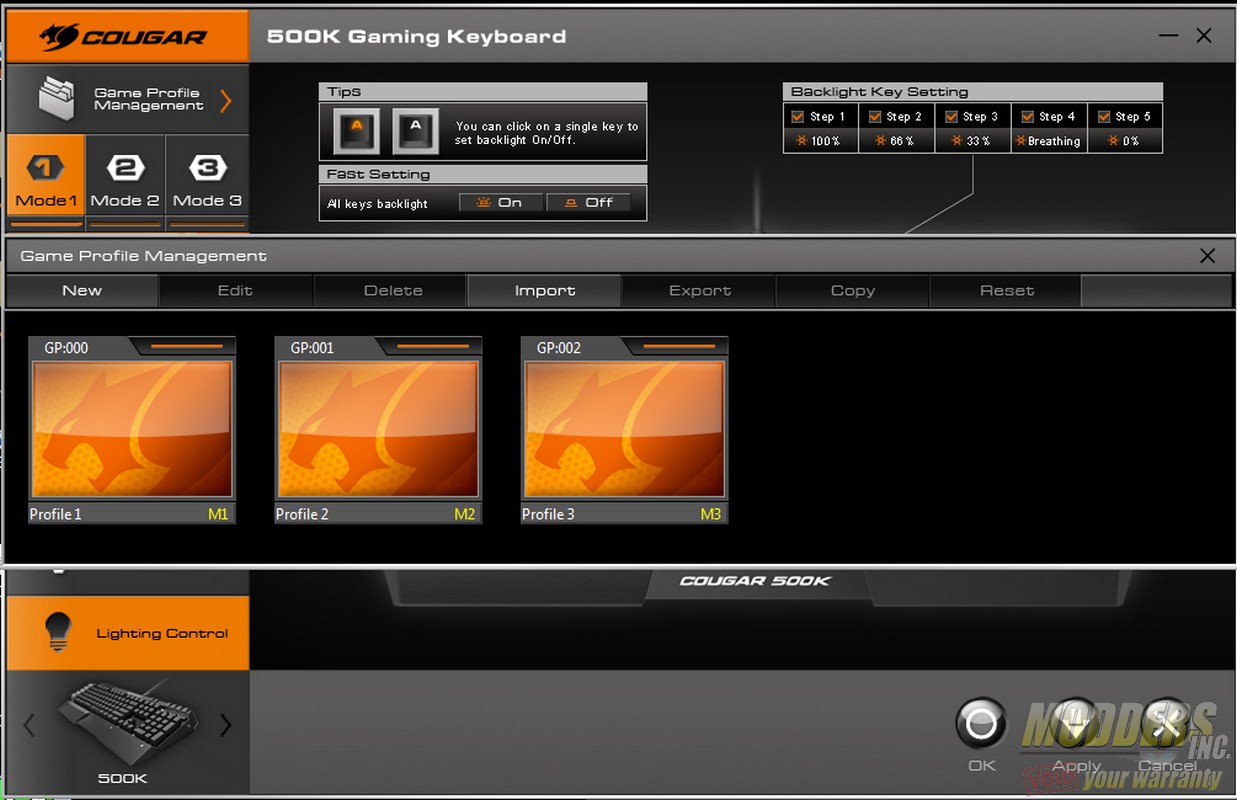Viewport: 1237px width, 800px height.
Task: Click the Profile 3 name label
Action: [x=548, y=514]
